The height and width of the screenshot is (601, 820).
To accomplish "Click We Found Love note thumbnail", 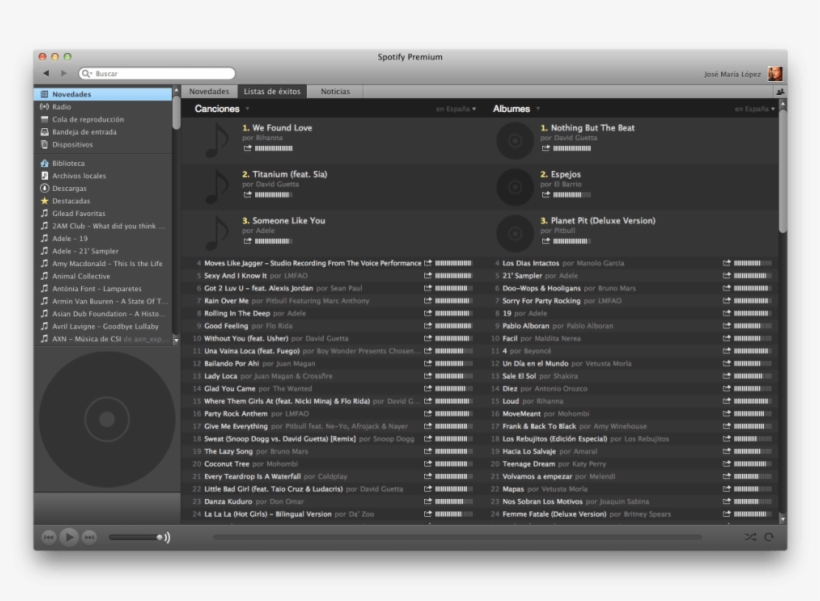I will click(217, 140).
